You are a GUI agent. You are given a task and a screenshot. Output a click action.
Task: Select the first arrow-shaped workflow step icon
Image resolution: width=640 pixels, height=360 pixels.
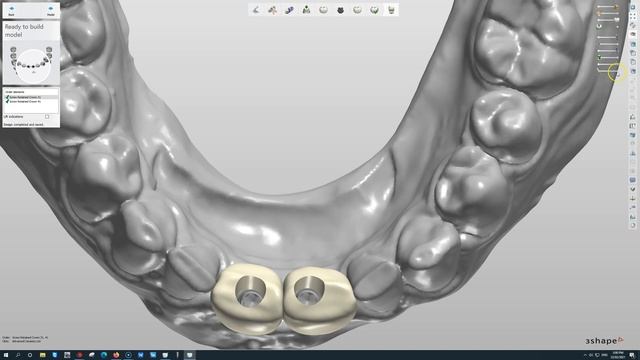pos(256,10)
